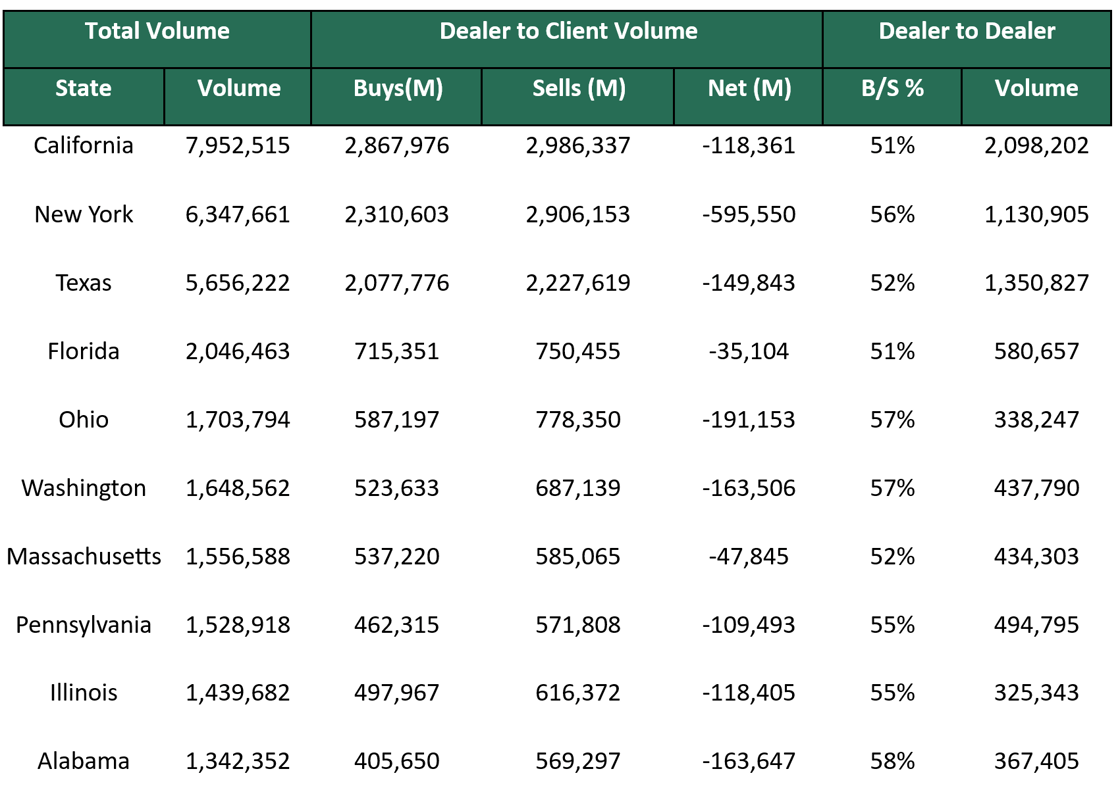
Task: Click California buys value 2,867,976
Action: point(397,146)
